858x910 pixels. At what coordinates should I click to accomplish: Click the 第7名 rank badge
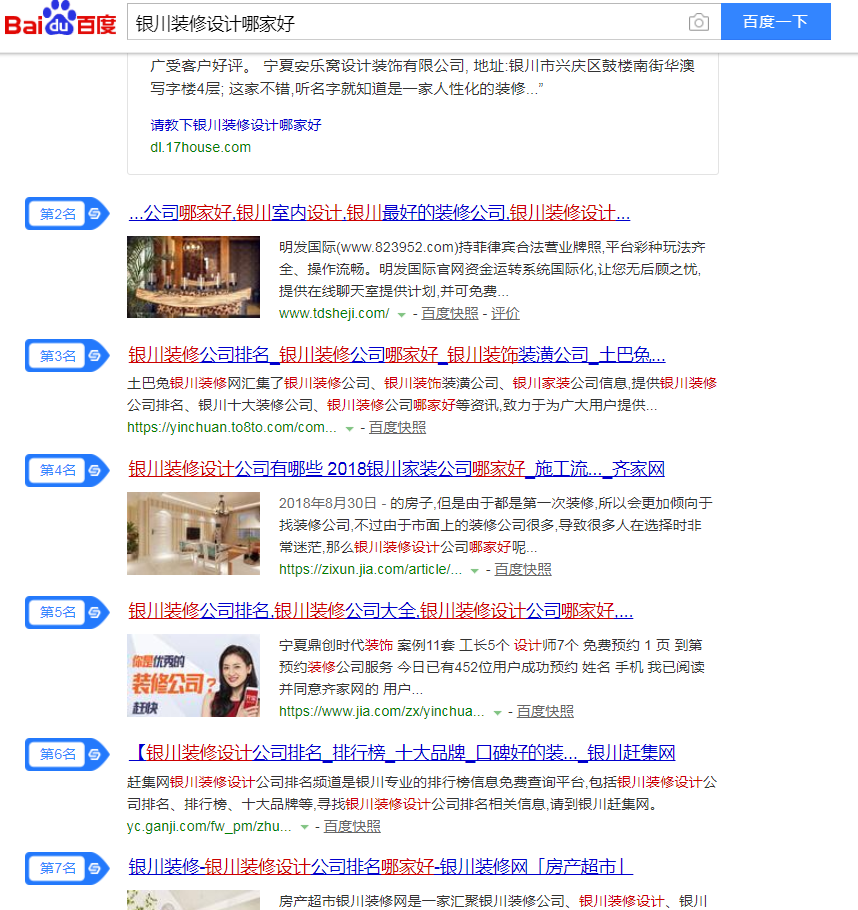click(67, 868)
